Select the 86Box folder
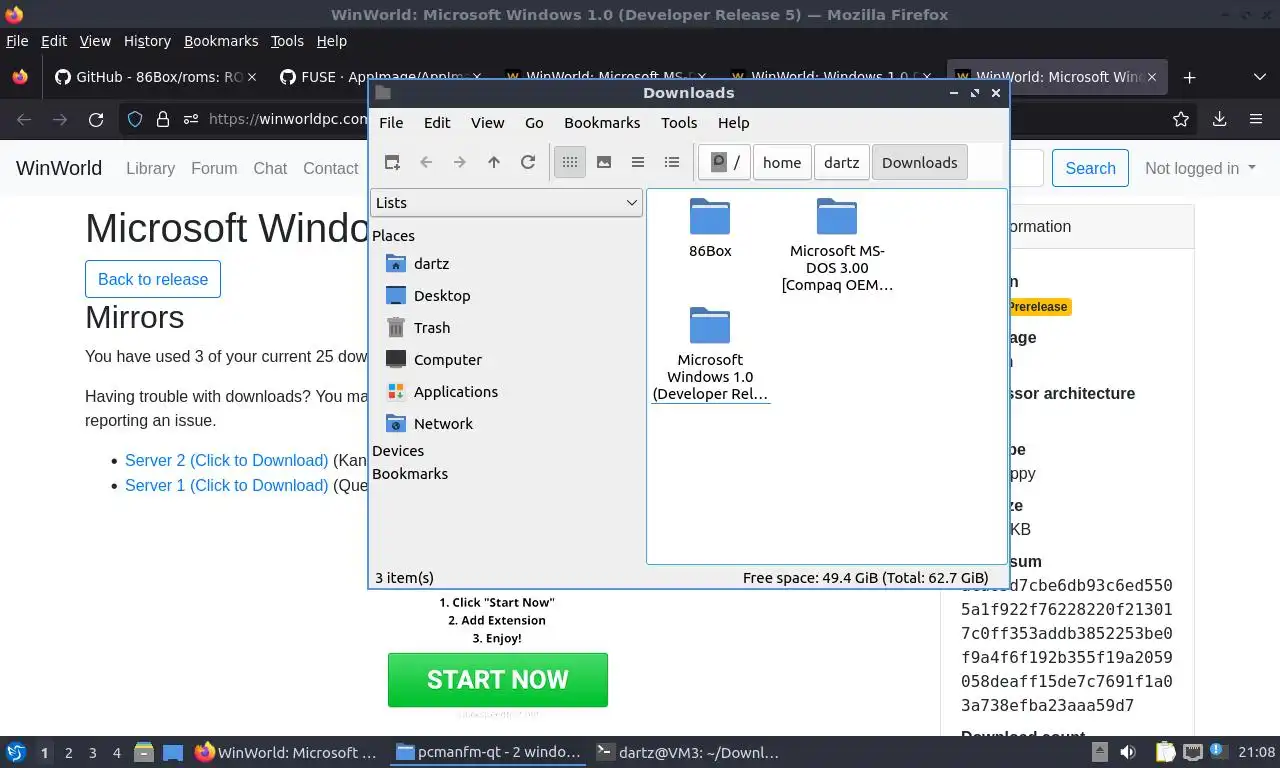The height and width of the screenshot is (768, 1280). (710, 229)
